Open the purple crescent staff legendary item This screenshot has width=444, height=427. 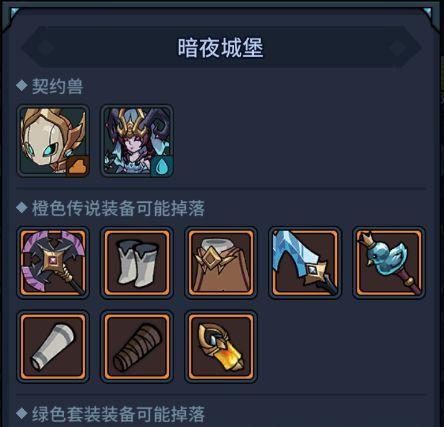53,262
